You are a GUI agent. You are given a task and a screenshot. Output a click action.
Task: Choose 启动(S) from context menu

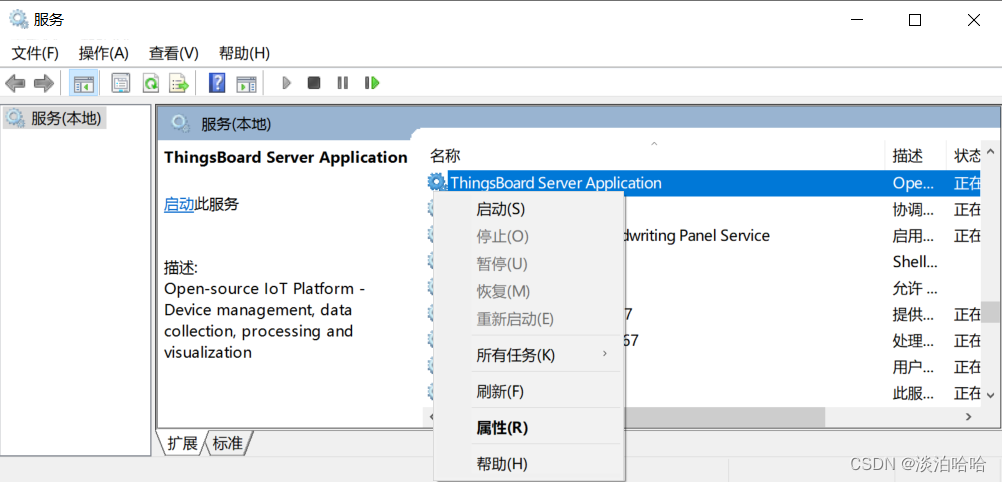click(528, 209)
